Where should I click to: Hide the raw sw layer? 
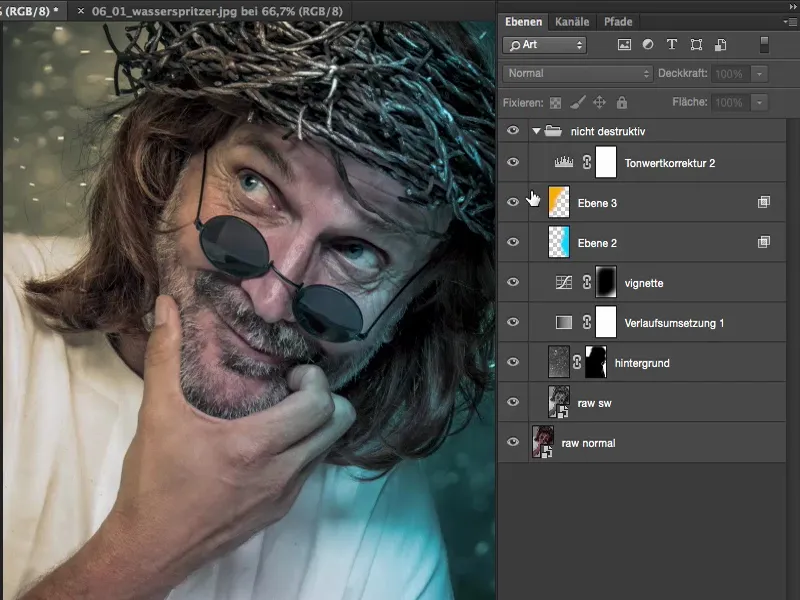tap(513, 402)
